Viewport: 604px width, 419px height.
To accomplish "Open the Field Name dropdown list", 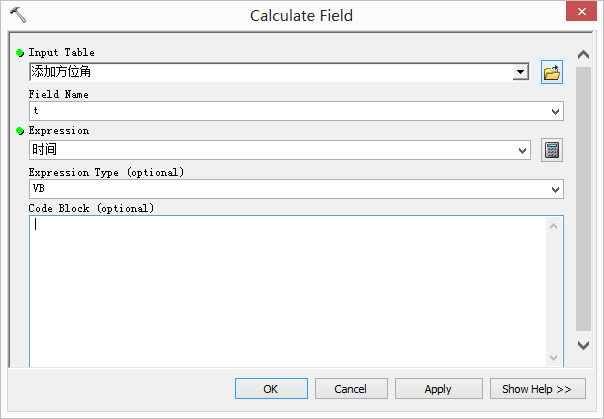I will click(x=555, y=111).
